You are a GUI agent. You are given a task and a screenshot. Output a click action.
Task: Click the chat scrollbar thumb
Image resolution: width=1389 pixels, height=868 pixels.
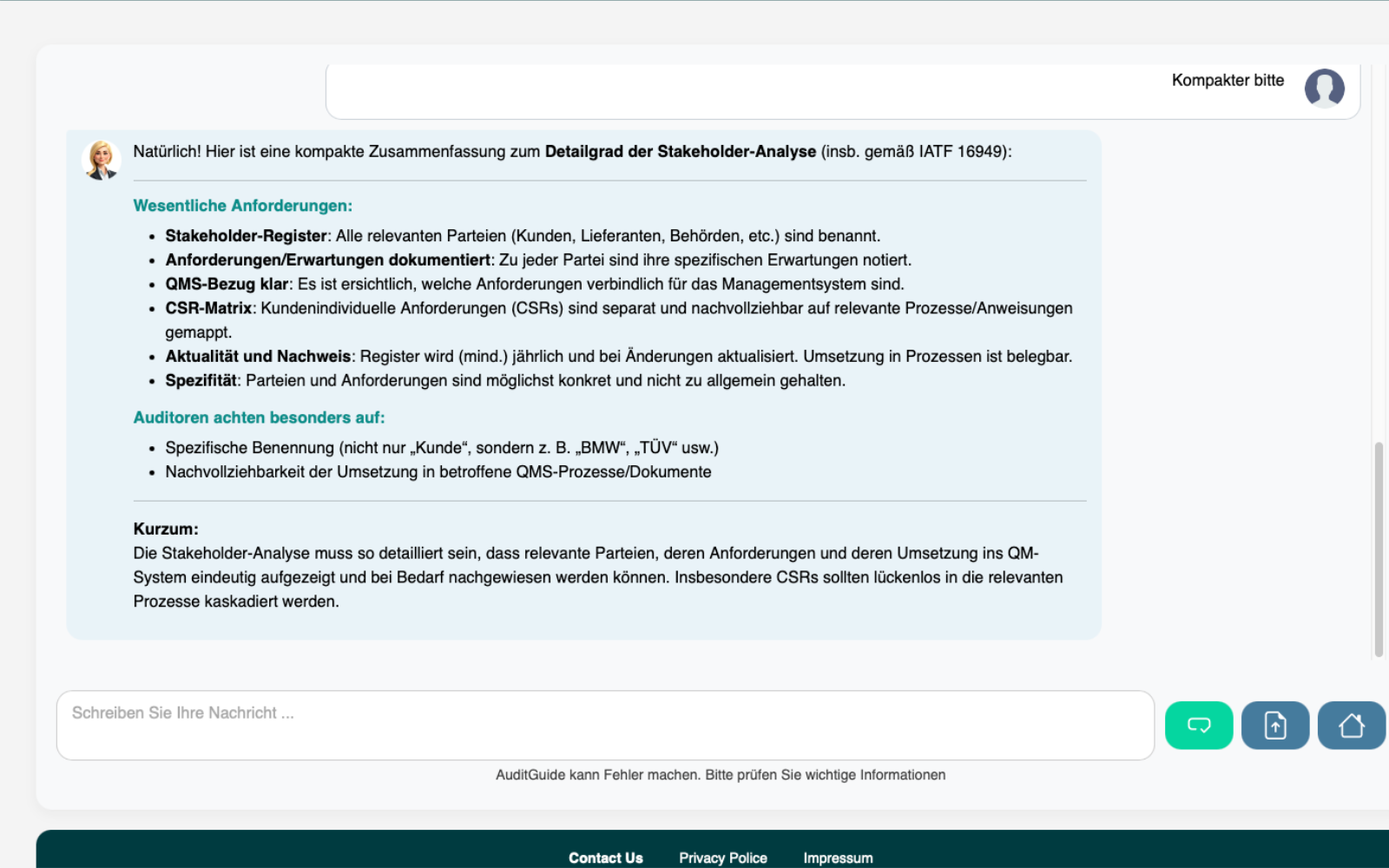1378,549
